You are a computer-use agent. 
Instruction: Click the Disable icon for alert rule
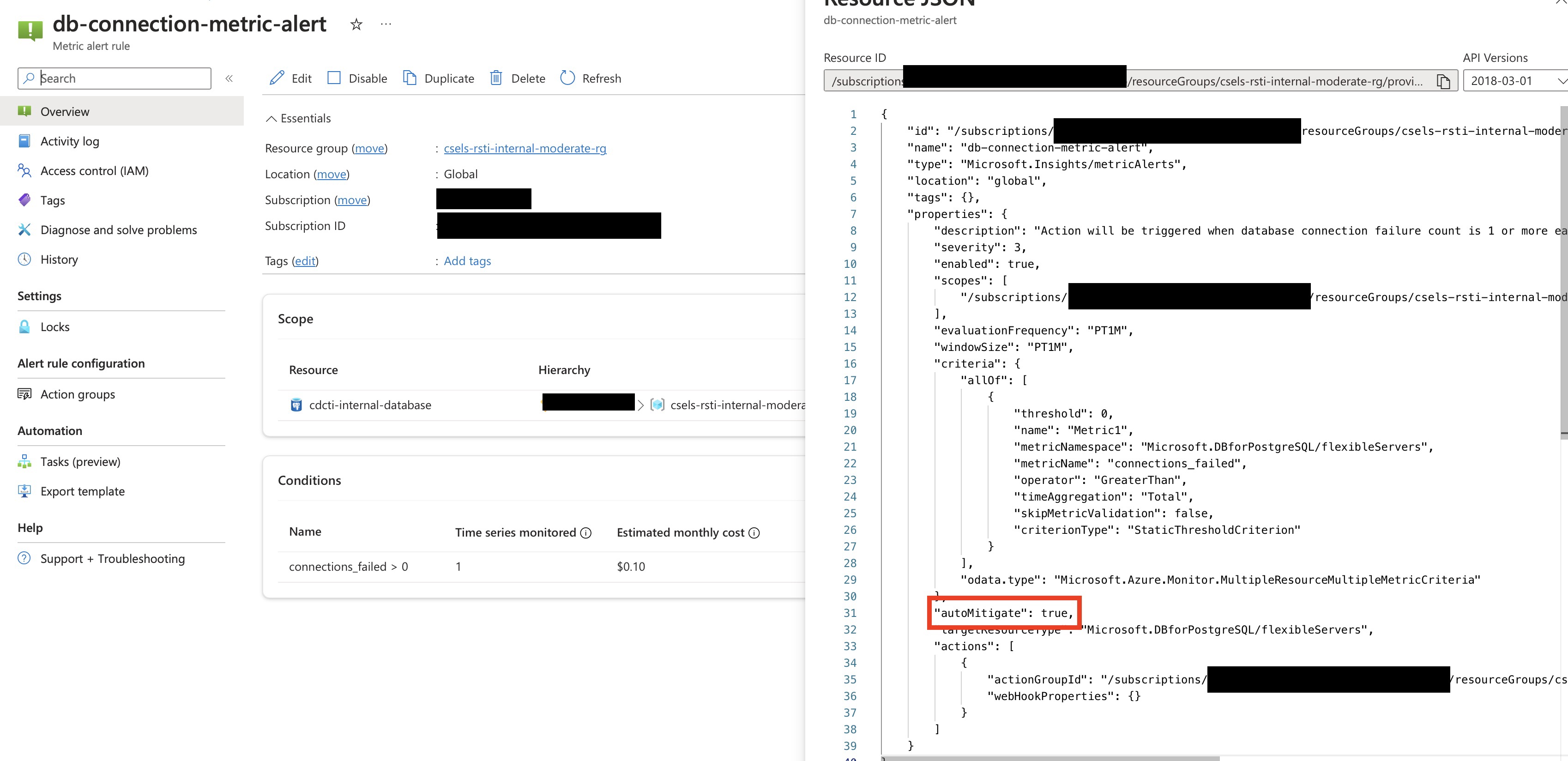click(x=334, y=78)
